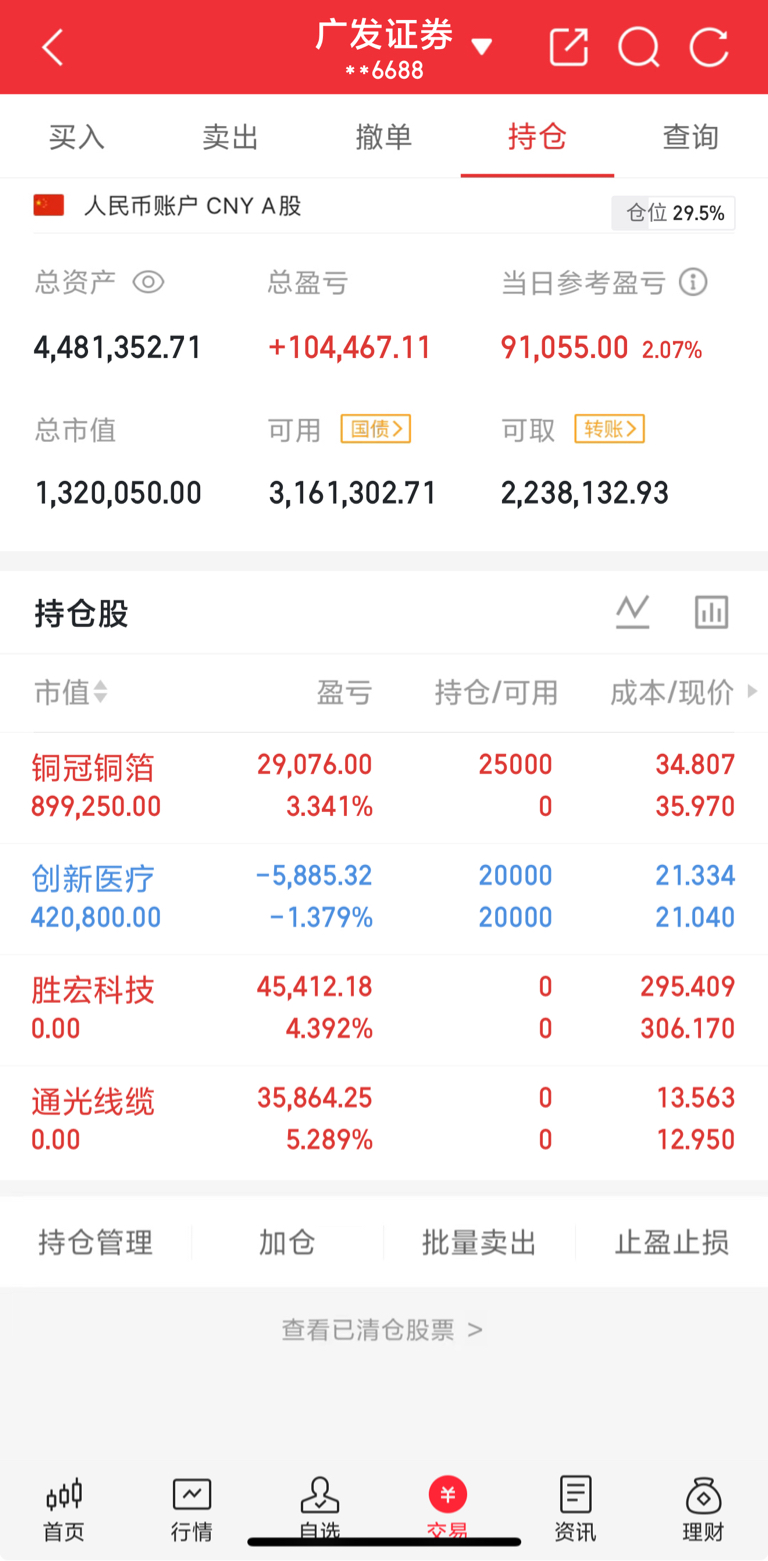Go to 资讯 in bottom navigation
The width and height of the screenshot is (768, 1561).
click(x=576, y=1510)
